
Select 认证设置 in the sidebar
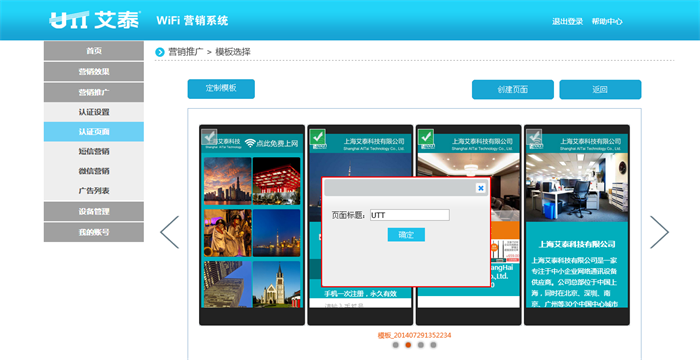pyautogui.click(x=94, y=112)
